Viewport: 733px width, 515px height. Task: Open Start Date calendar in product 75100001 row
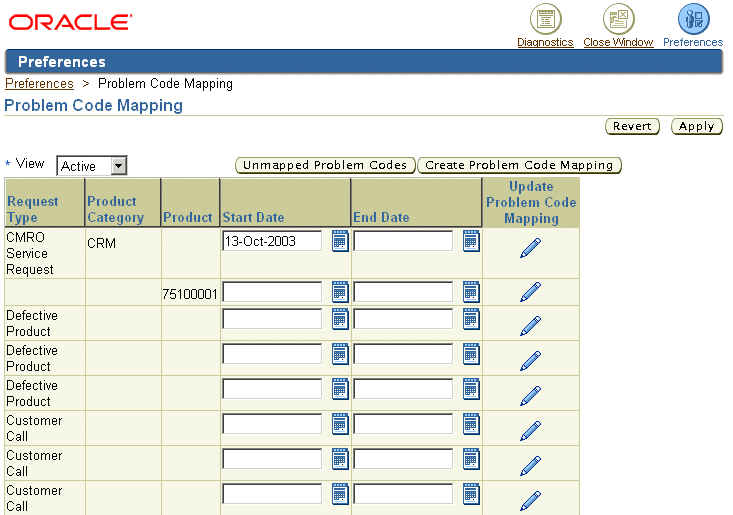pyautogui.click(x=340, y=292)
